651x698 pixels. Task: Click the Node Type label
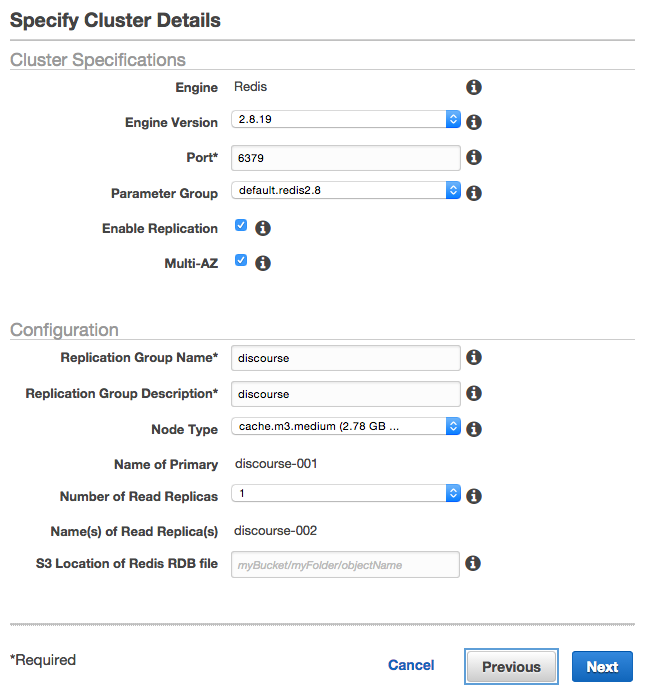click(185, 430)
